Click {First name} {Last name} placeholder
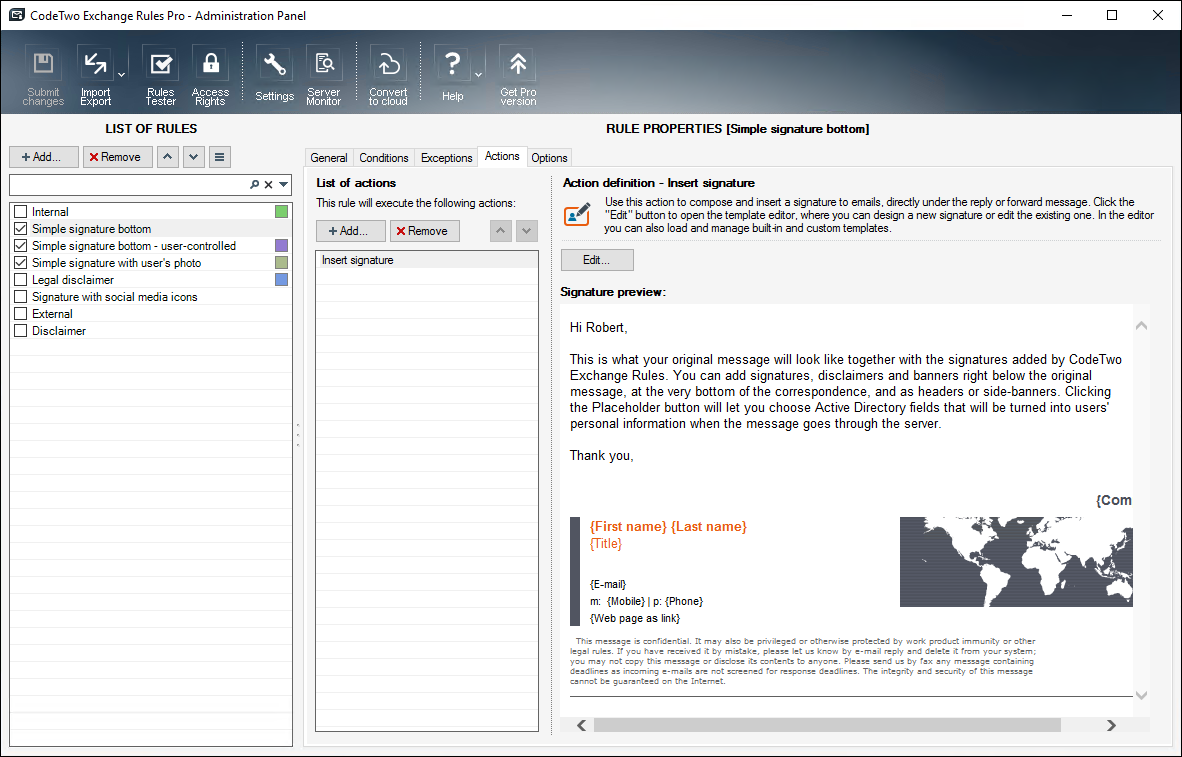Screen dimensions: 1182x757 (668, 526)
